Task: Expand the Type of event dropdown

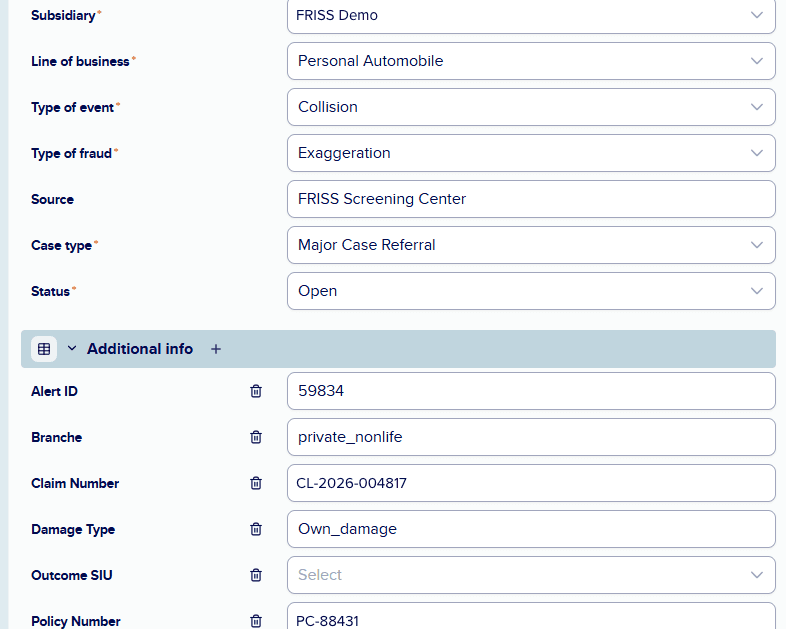Action: click(x=531, y=107)
